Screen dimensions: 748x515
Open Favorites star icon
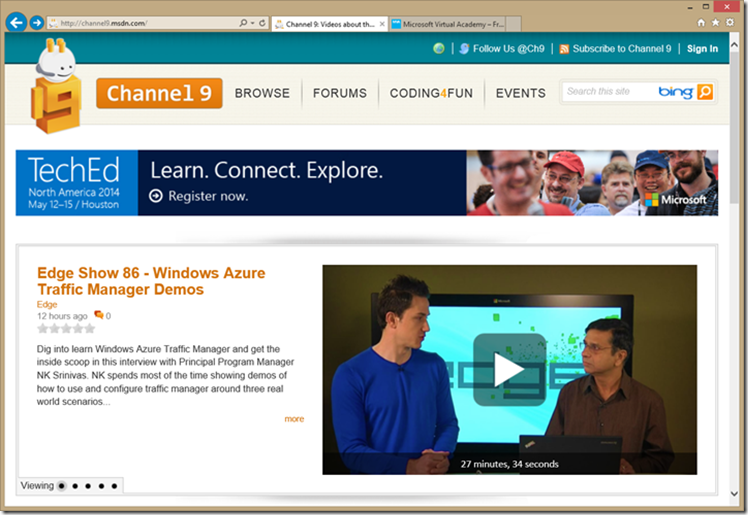tap(715, 22)
